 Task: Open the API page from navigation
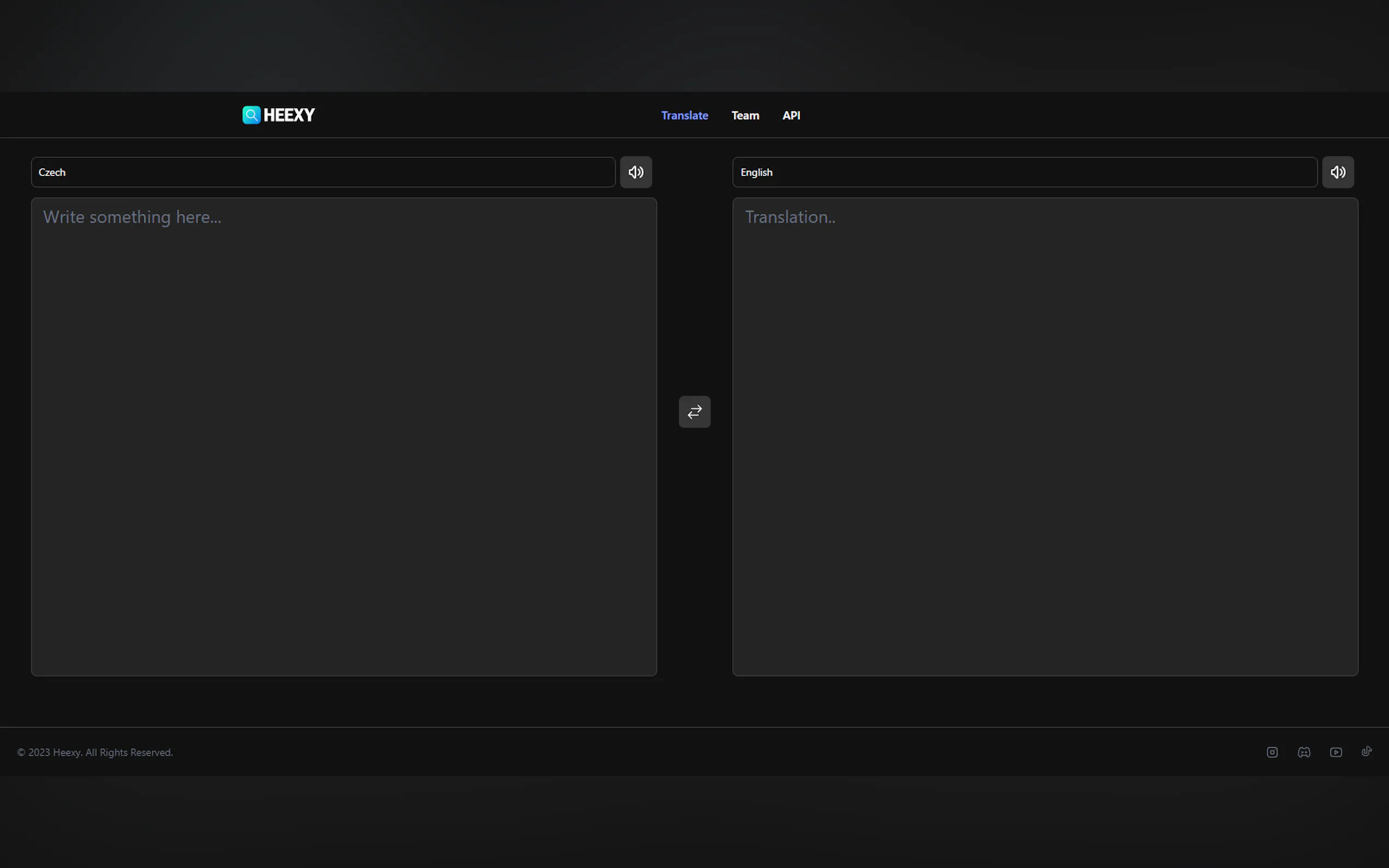(x=791, y=115)
